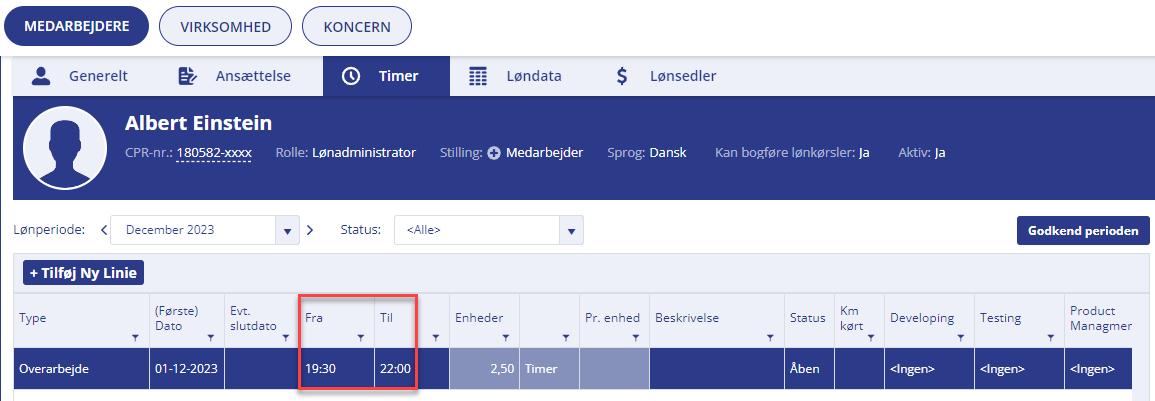The height and width of the screenshot is (401, 1155).
Task: Open the Ansættelse tab
Action: point(235,76)
